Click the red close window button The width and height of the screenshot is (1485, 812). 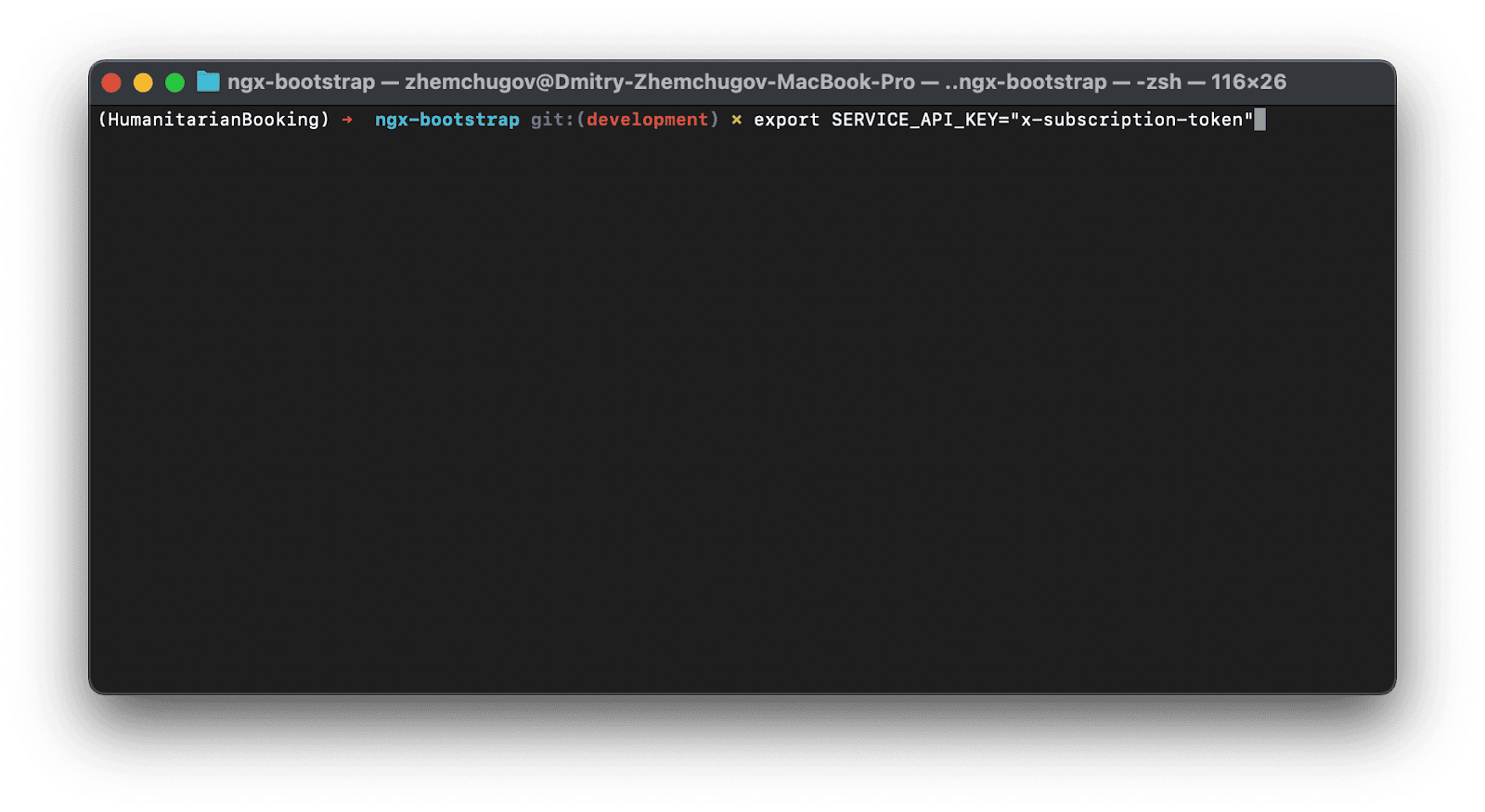tap(111, 83)
